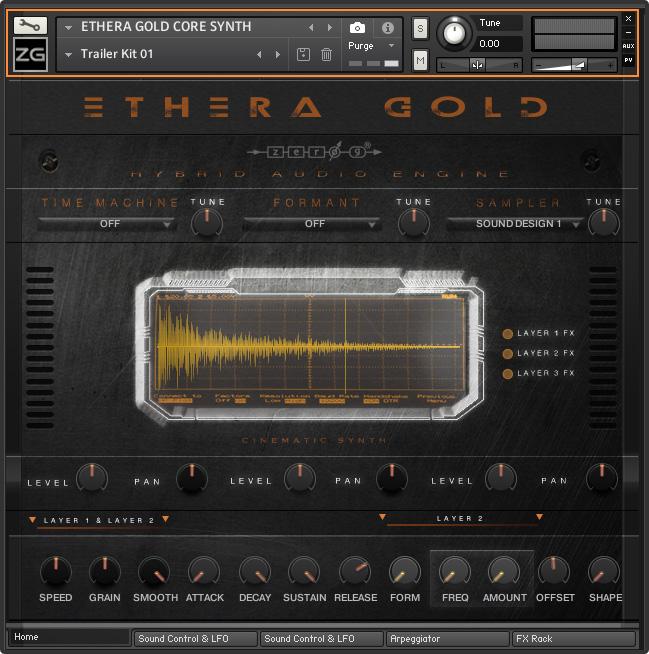The image size is (649, 654).
Task: Click the GRAIN knob
Action: [x=105, y=571]
